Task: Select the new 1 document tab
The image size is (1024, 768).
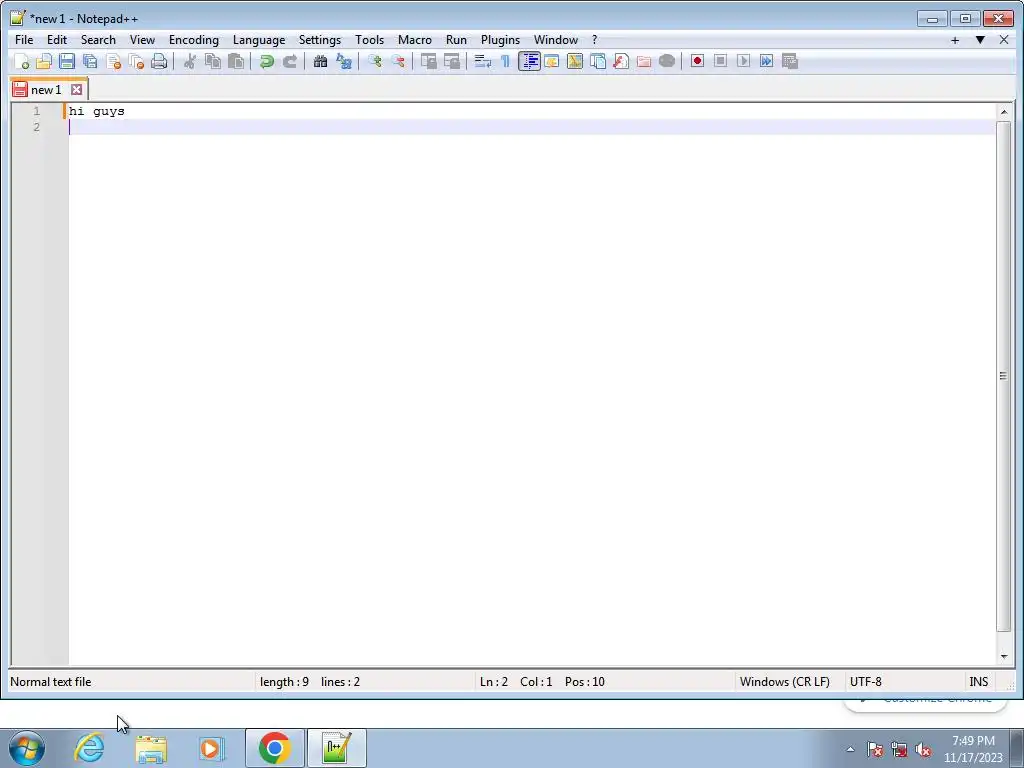Action: click(46, 89)
